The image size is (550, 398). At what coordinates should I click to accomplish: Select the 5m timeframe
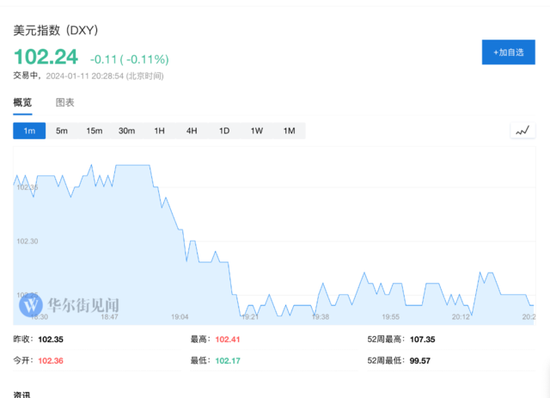point(62,131)
